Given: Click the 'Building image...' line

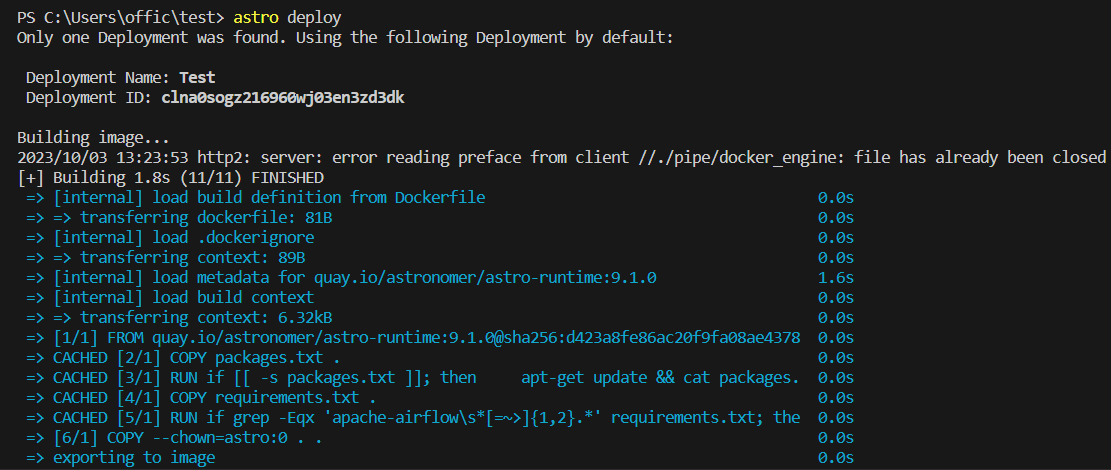Looking at the screenshot, I should pyautogui.click(x=93, y=138).
